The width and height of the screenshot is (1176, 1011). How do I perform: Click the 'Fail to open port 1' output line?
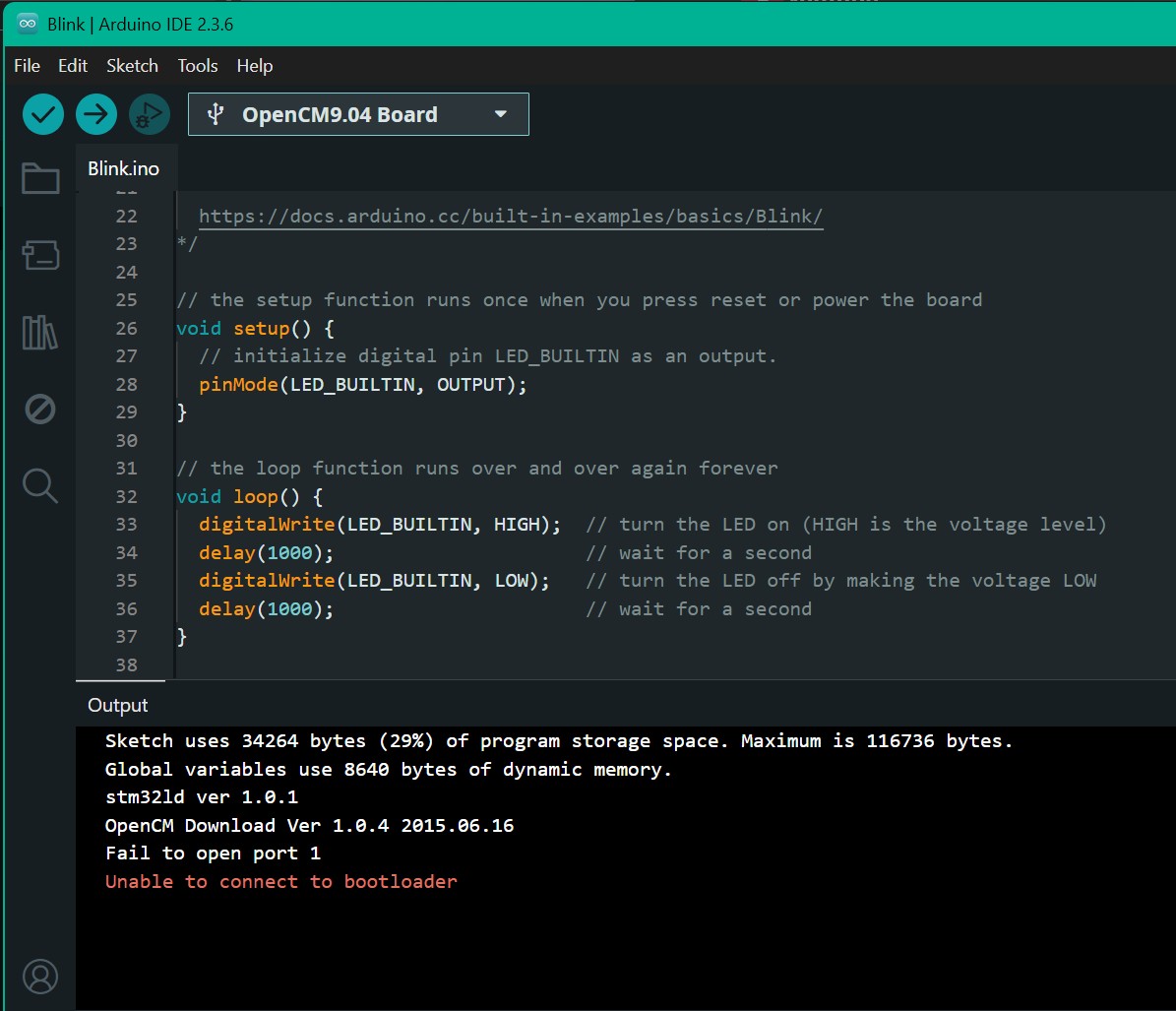(x=213, y=853)
